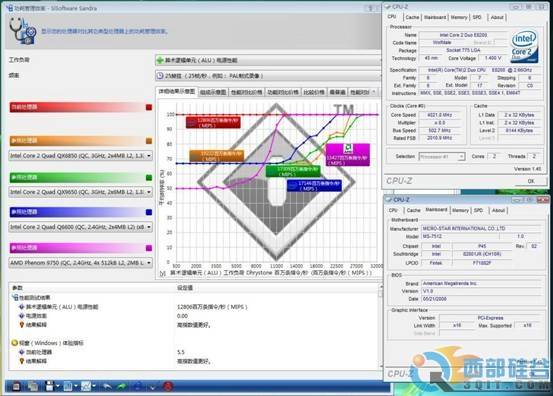Viewport: 553px width, 396px height.
Task: Open the SPD tab in lower CPU-Z window
Action: 478,210
